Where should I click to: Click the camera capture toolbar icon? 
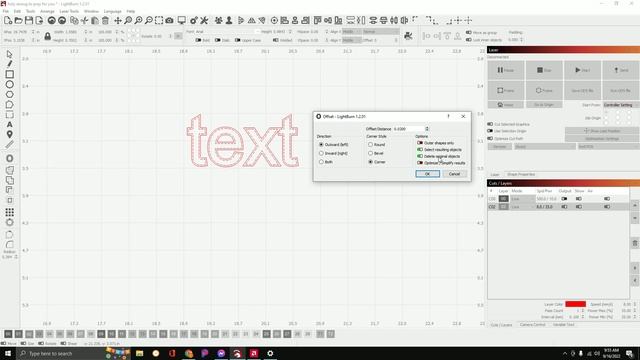coord(169,20)
